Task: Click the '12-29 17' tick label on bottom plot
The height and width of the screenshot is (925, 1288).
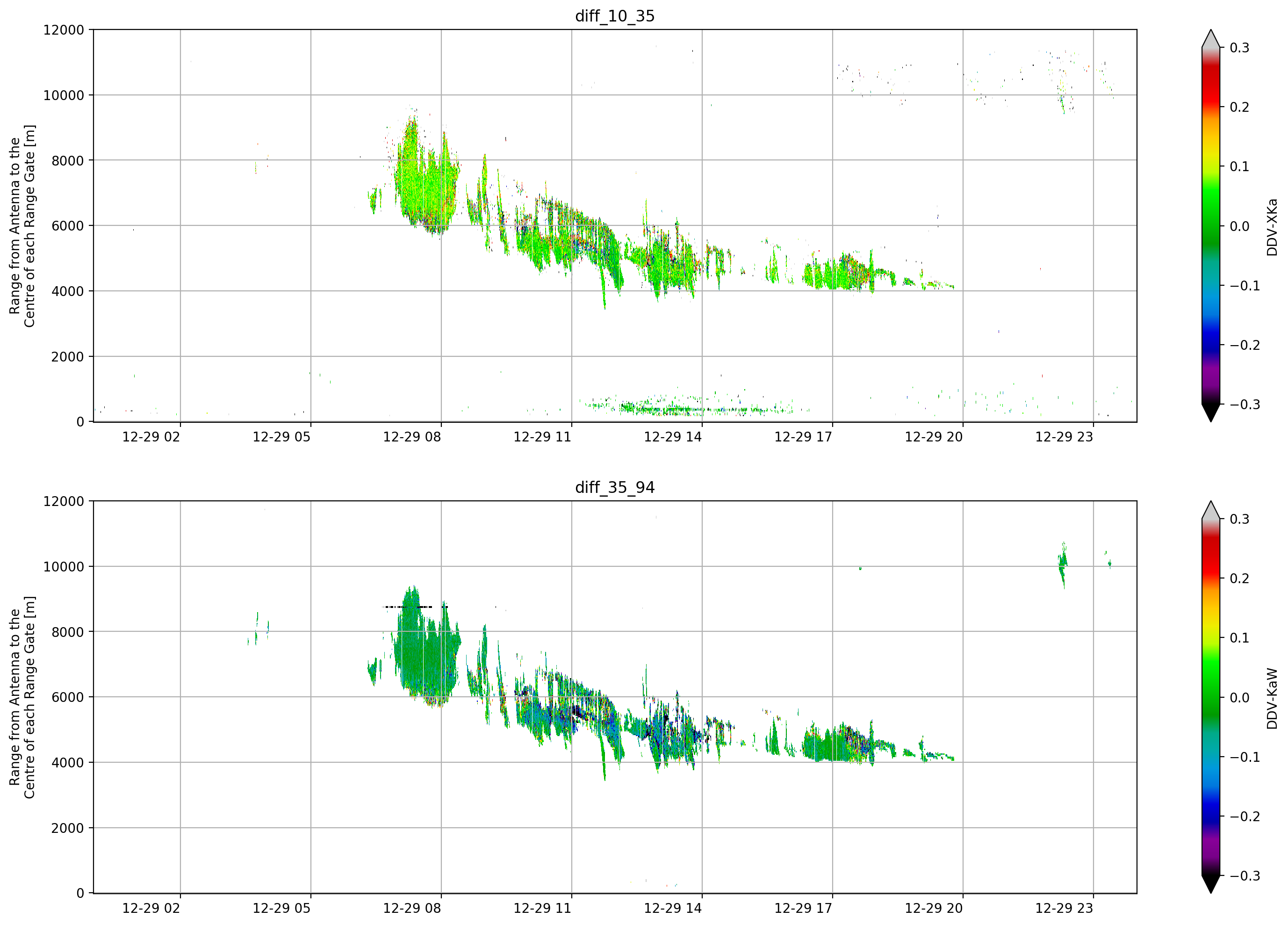Action: [803, 908]
